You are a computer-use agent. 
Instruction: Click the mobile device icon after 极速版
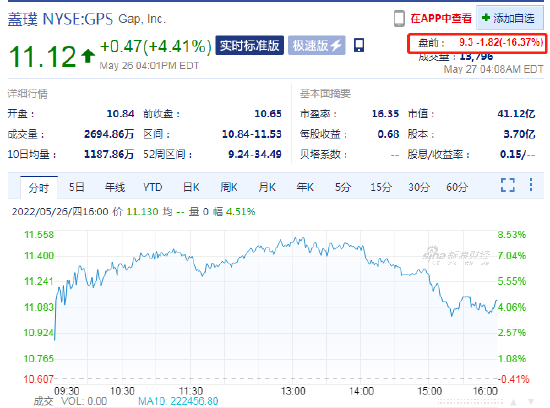pyautogui.click(x=359, y=45)
